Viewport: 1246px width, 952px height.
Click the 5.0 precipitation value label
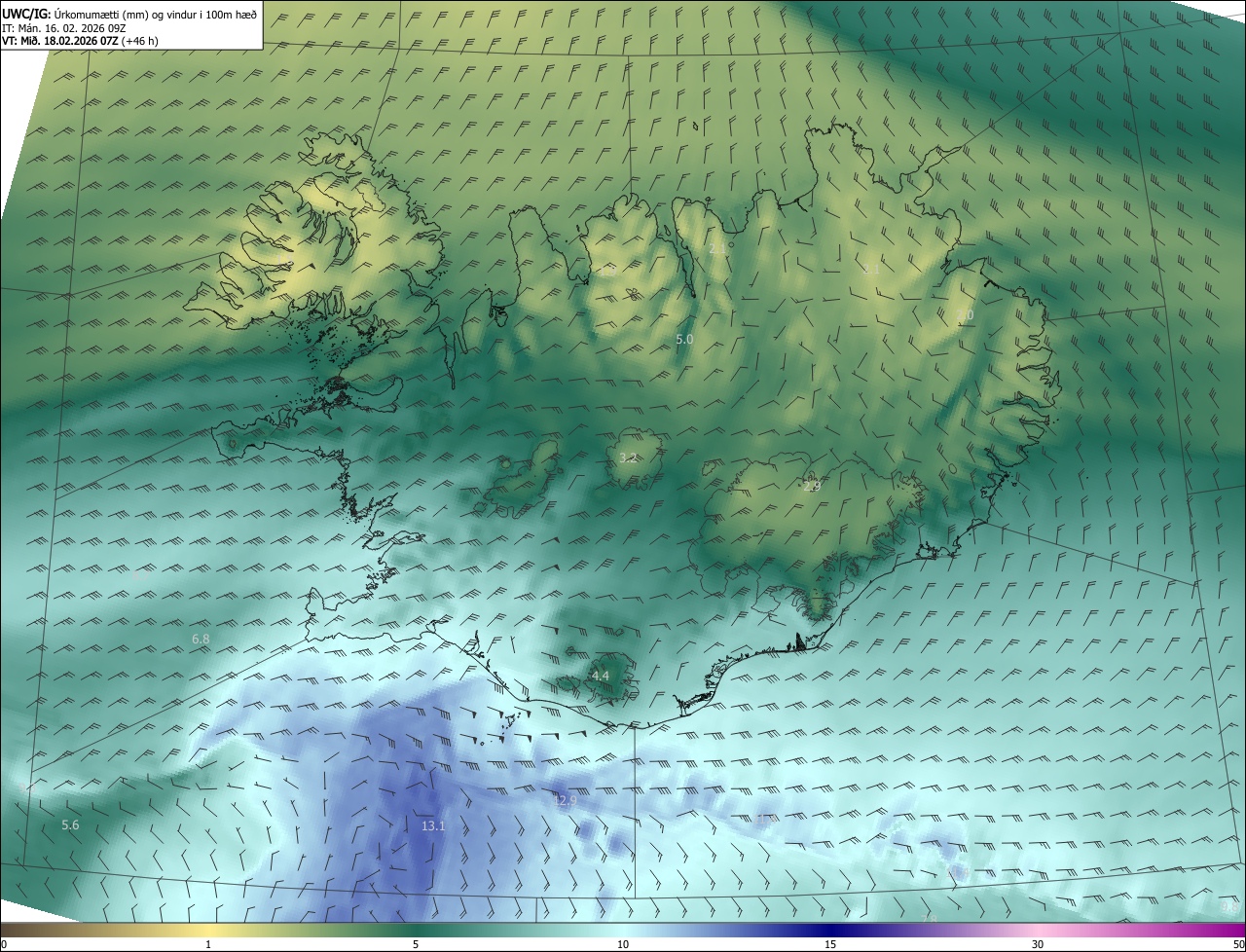(684, 339)
